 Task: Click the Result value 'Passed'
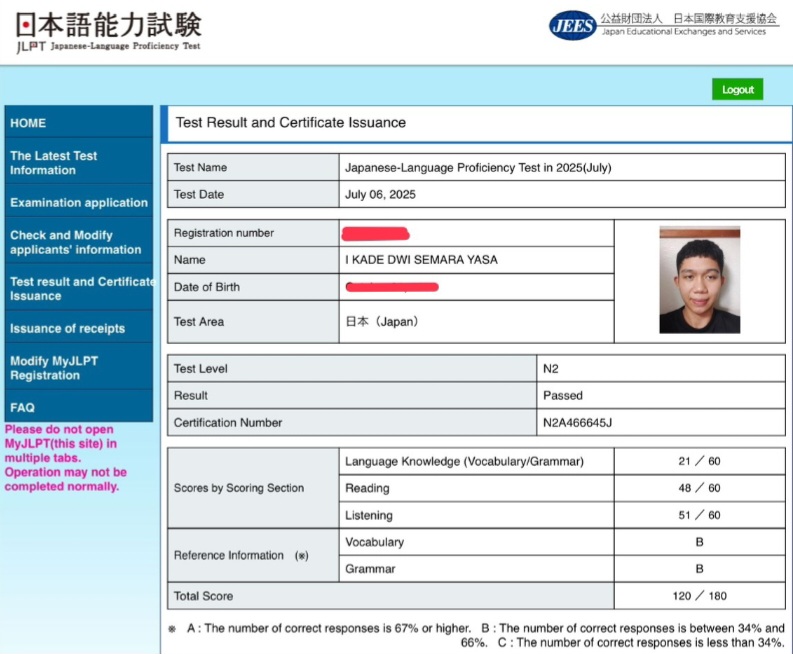pyautogui.click(x=563, y=396)
